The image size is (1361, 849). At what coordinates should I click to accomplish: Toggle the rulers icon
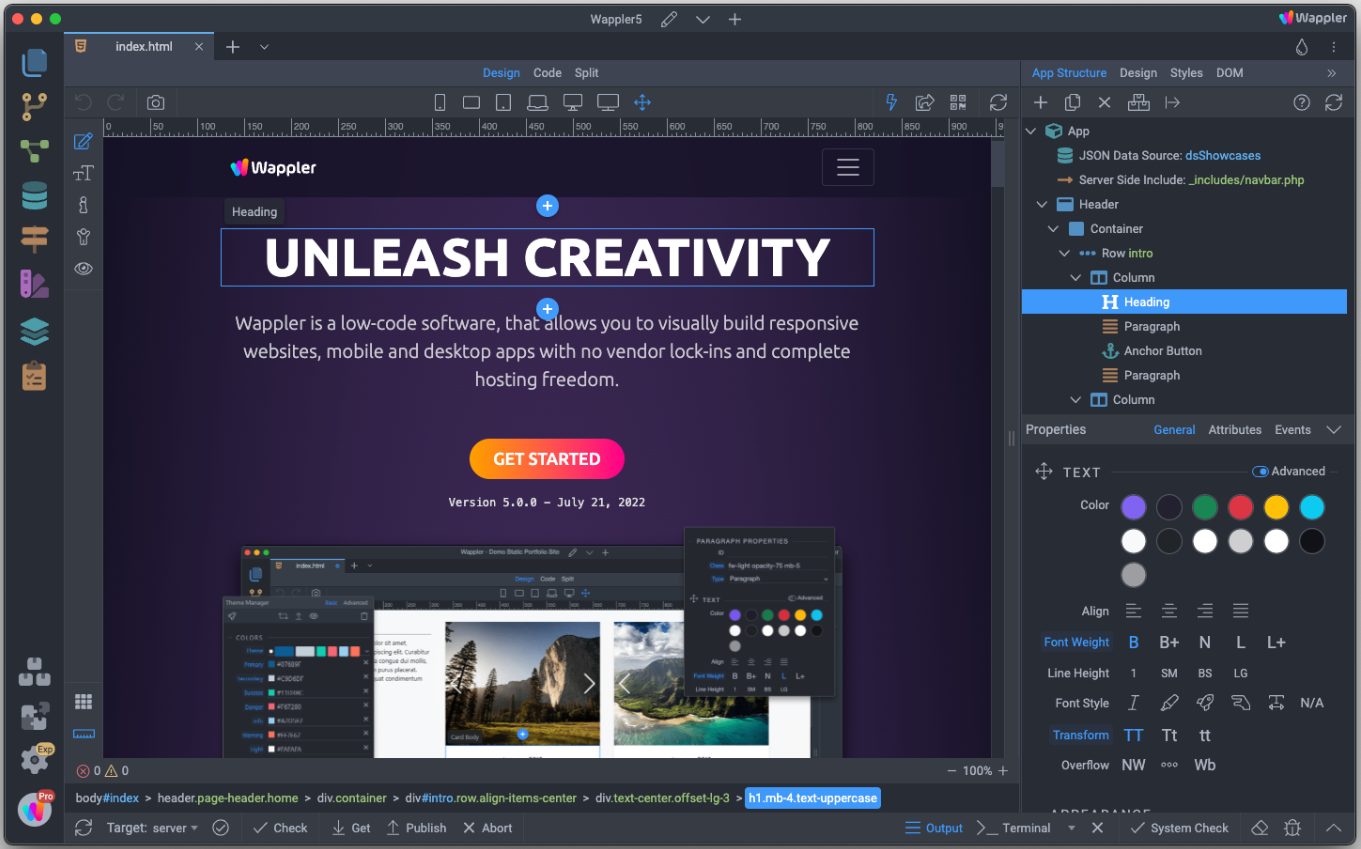tap(84, 734)
